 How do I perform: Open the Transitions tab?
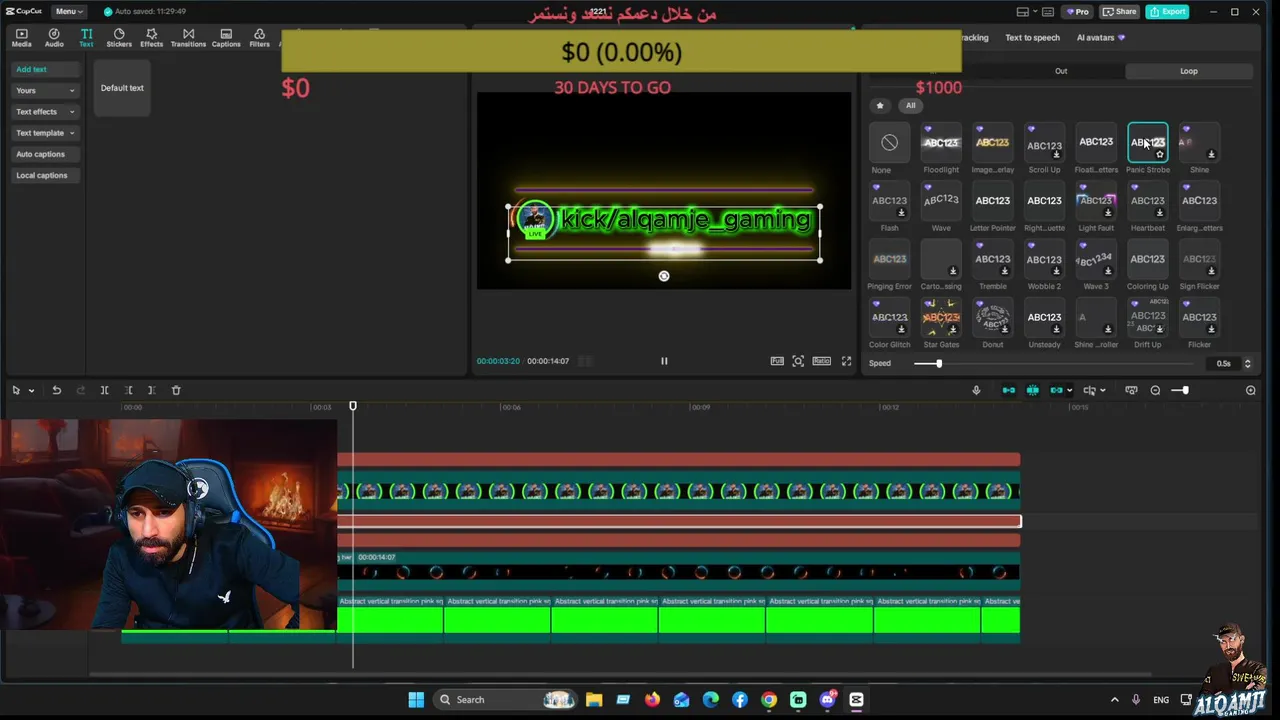click(x=188, y=38)
